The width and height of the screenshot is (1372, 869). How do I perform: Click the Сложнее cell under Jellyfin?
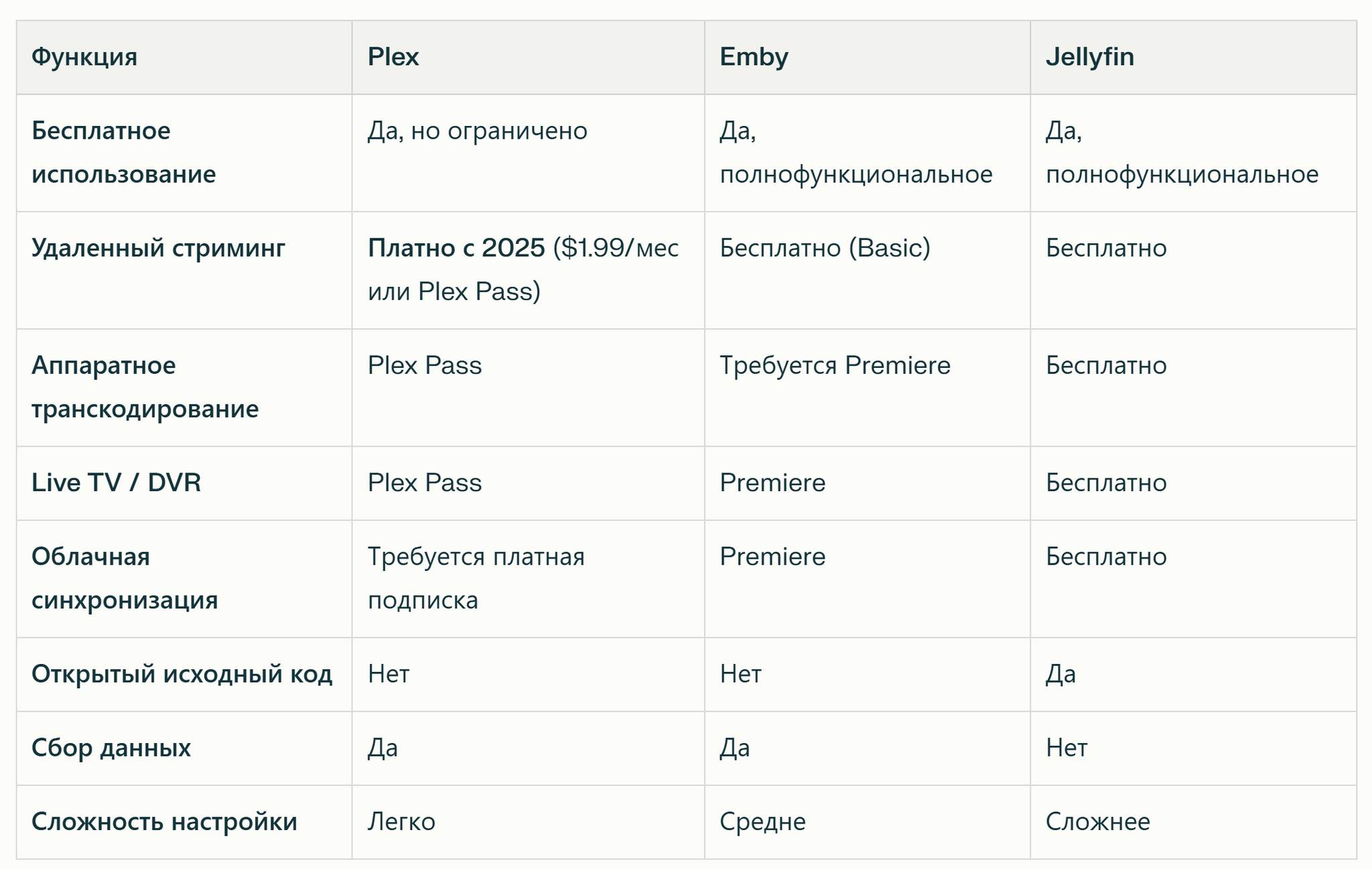pos(1098,821)
